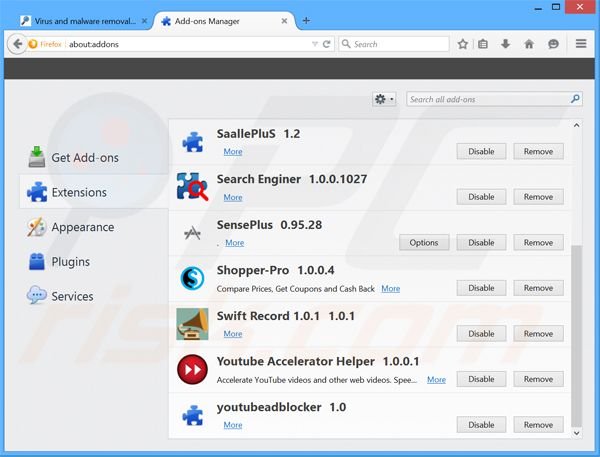Remove the Search Enginer extension
Viewport: 600px width, 457px height.
coord(538,197)
